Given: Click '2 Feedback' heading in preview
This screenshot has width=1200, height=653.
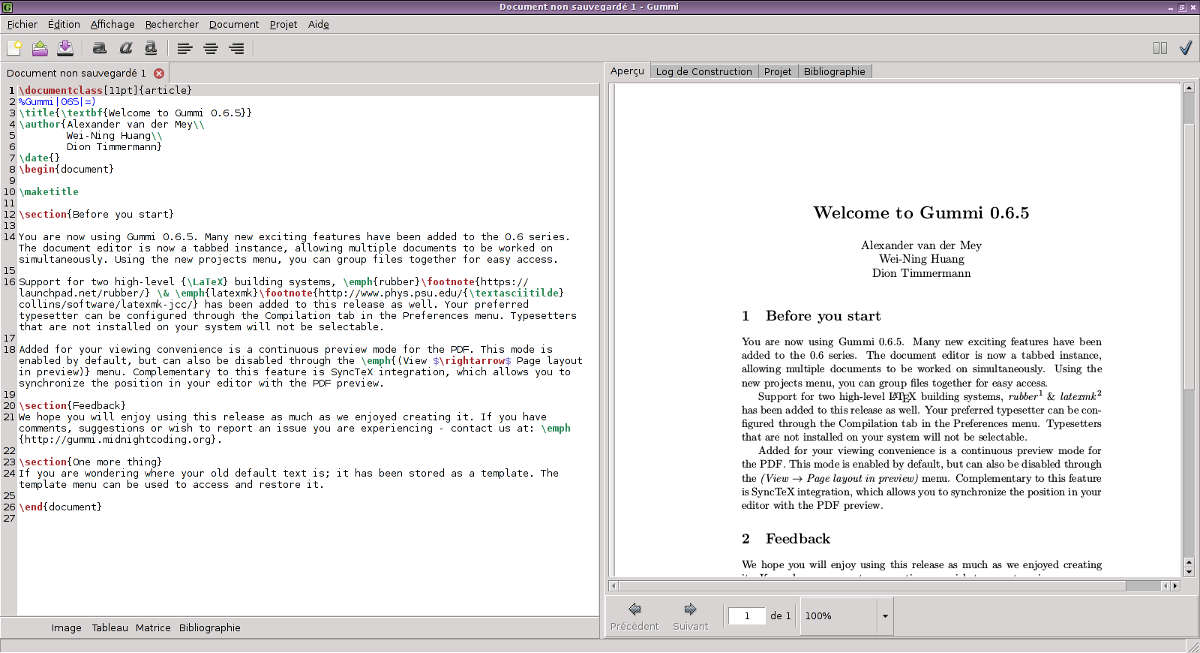Looking at the screenshot, I should click(786, 538).
